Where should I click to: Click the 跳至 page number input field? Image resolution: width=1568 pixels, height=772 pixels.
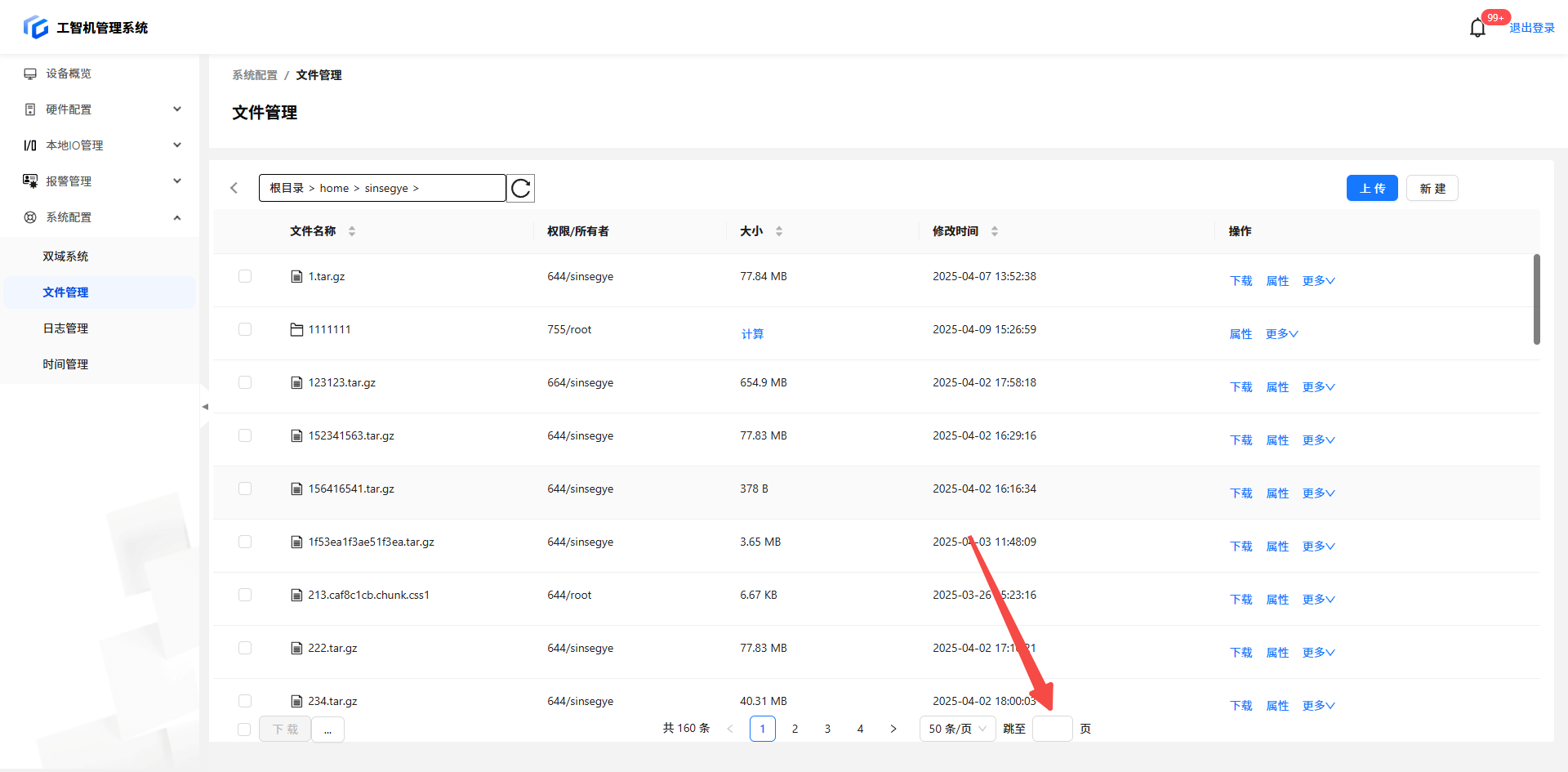(1052, 729)
